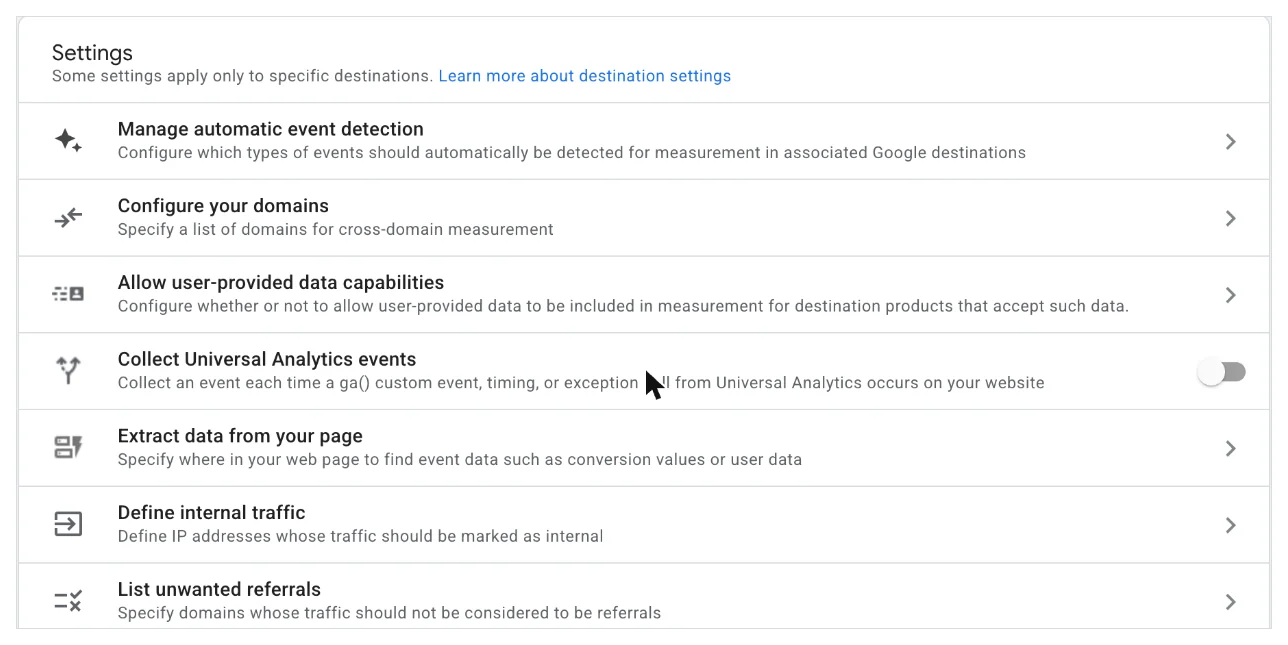The image size is (1288, 645).
Task: Open the List unwanted referrals title
Action: (219, 589)
